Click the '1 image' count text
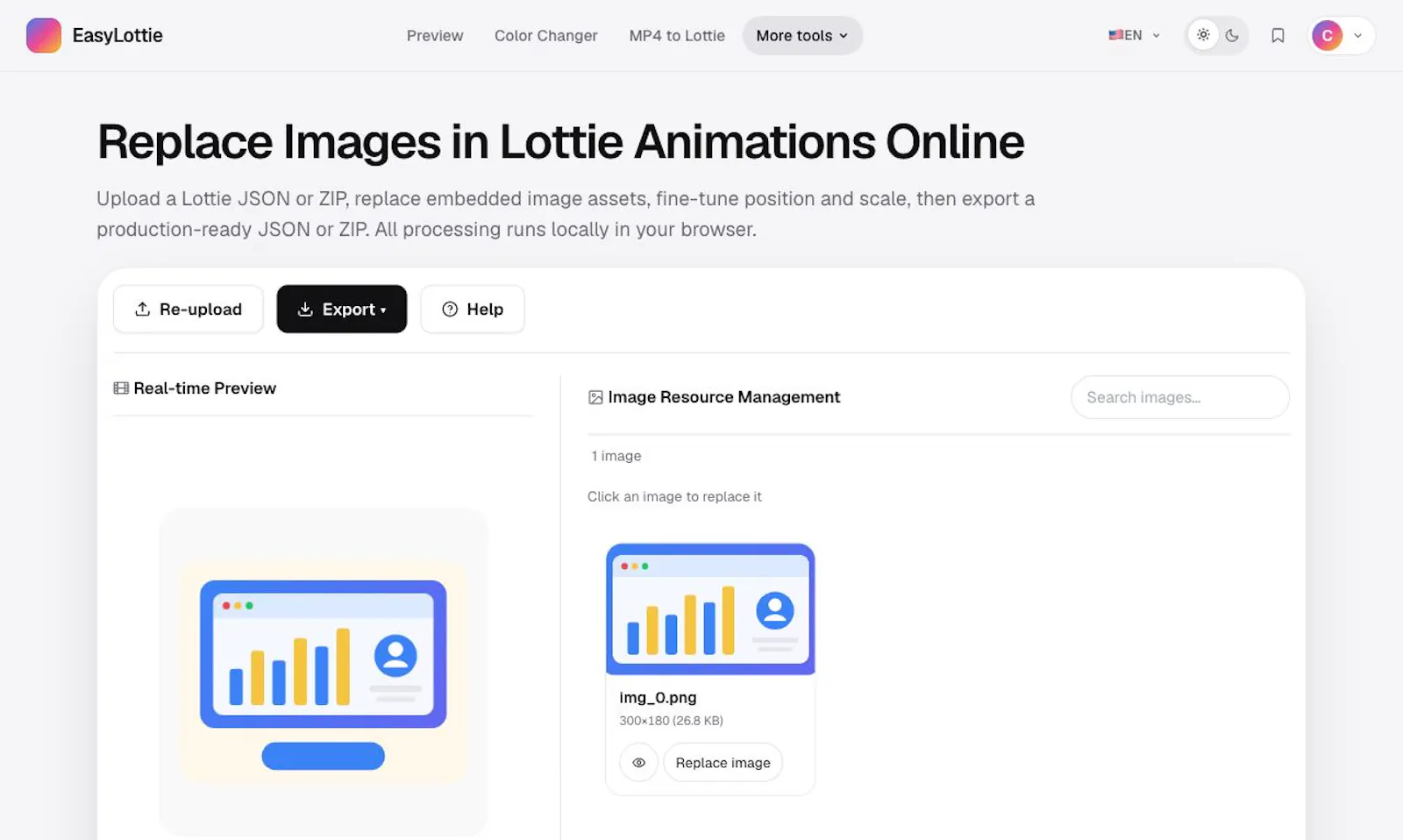The width and height of the screenshot is (1403, 840). 616,456
